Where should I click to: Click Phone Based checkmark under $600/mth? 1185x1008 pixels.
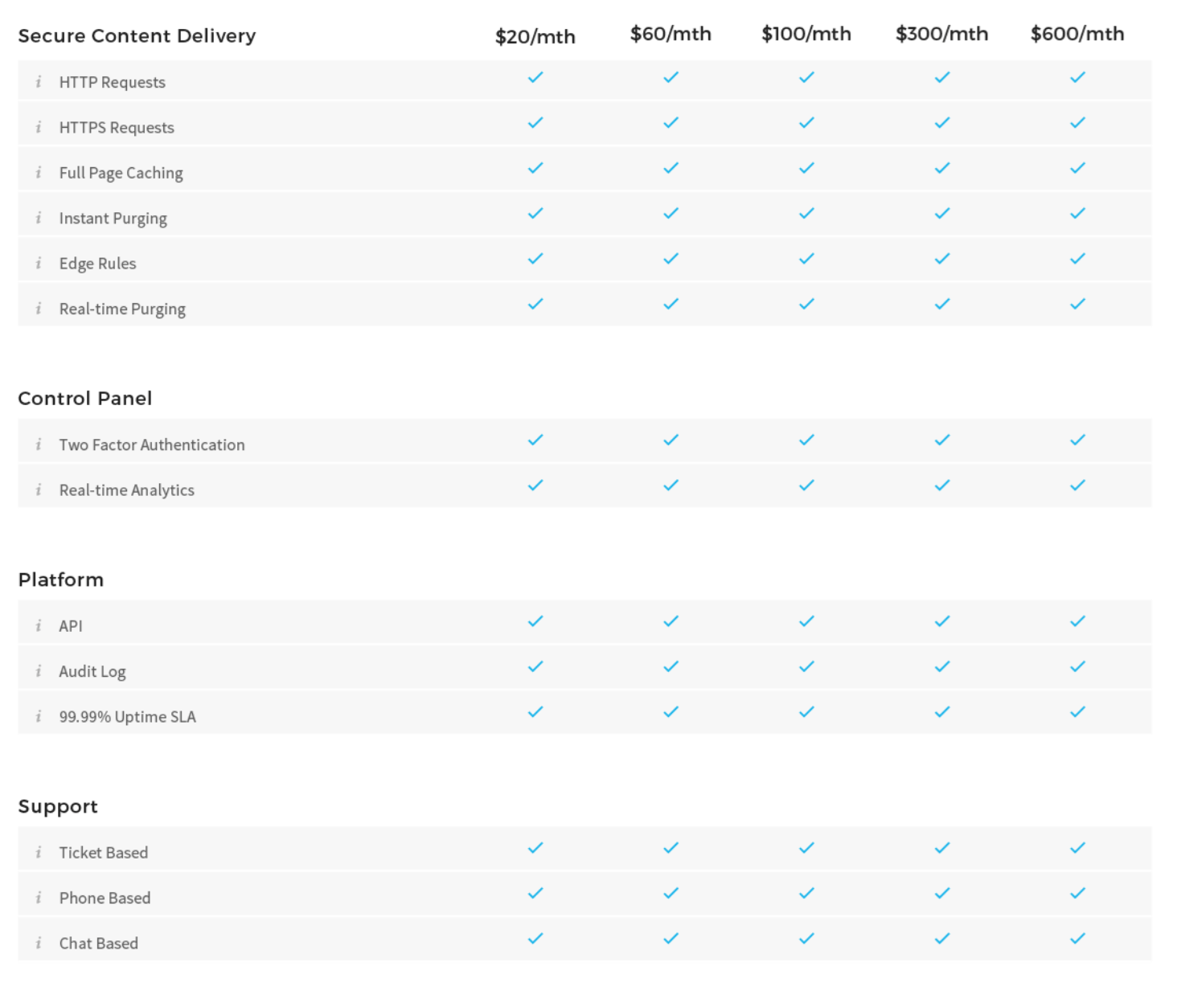[1077, 893]
